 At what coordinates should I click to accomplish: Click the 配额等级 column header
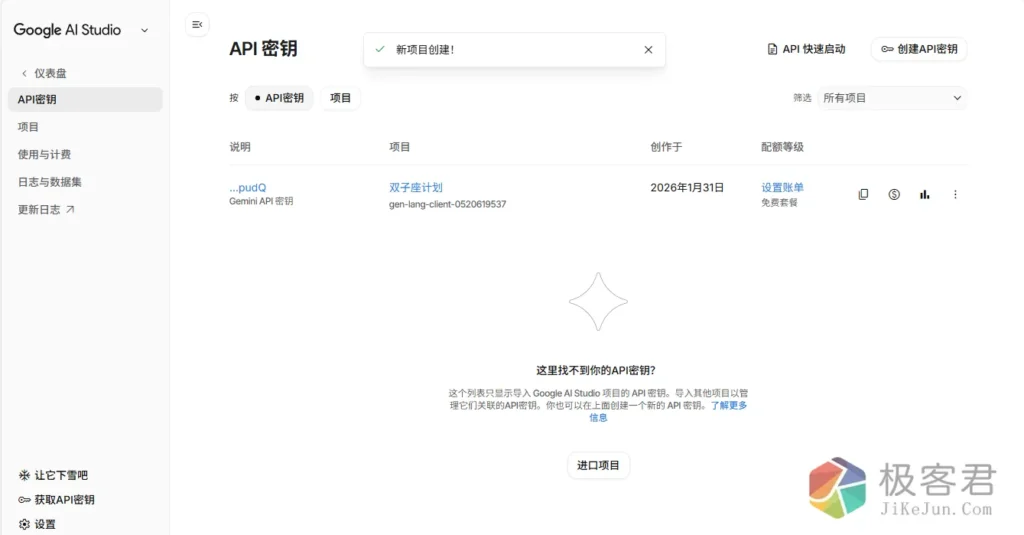[782, 147]
